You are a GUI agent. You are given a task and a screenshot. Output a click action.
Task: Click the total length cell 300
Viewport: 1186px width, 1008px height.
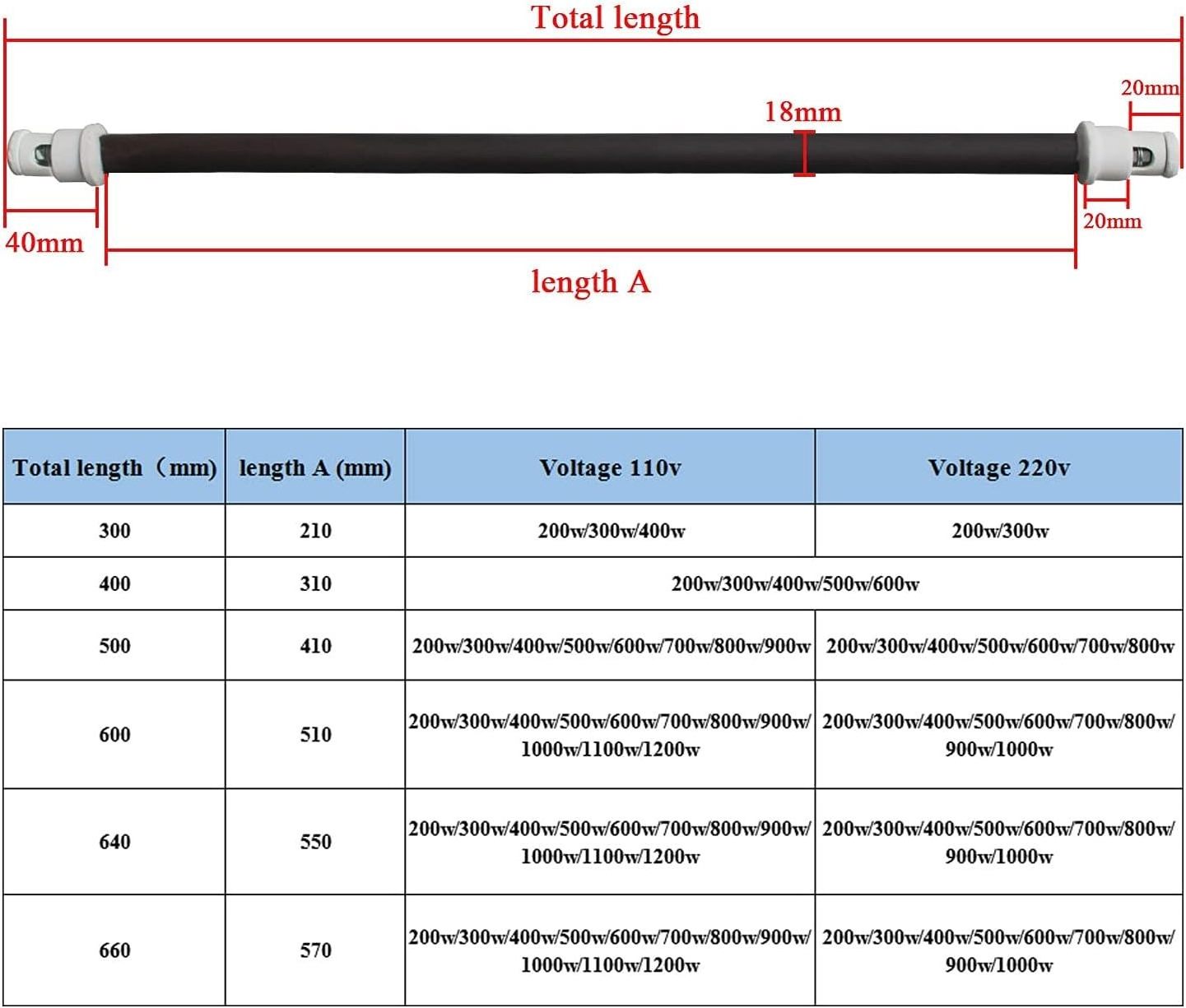114,531
